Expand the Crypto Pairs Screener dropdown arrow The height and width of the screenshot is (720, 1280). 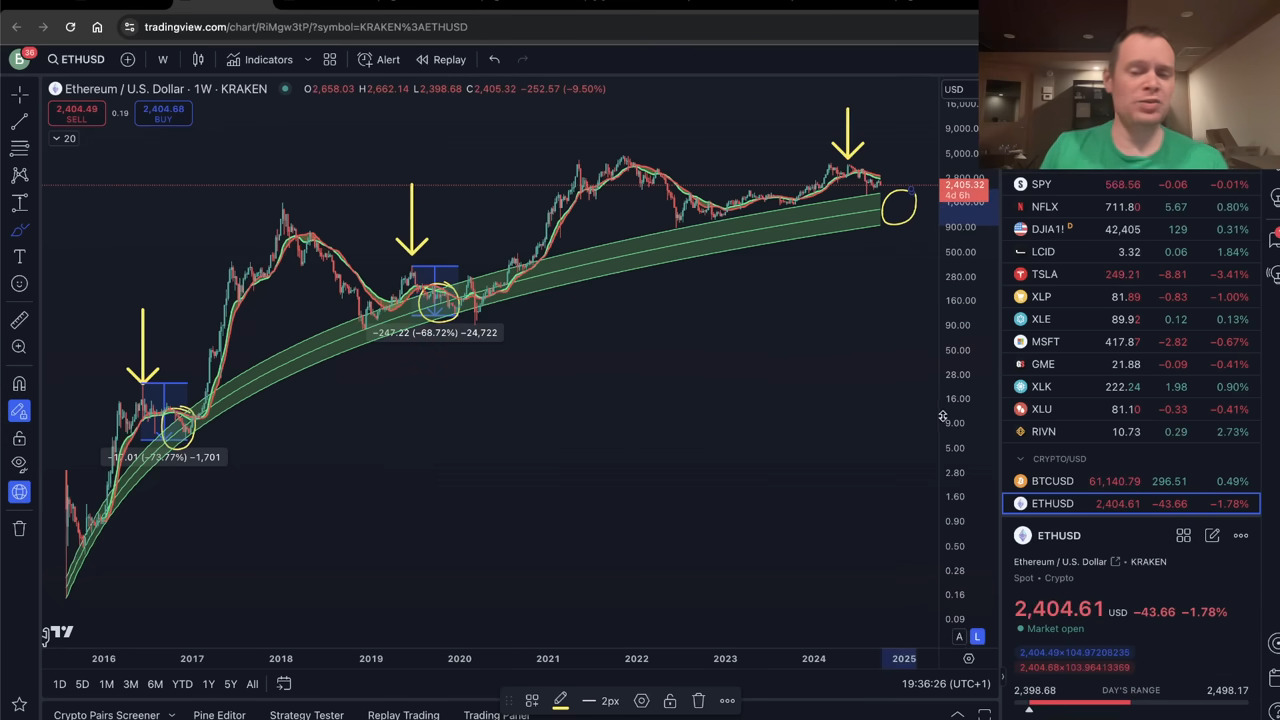point(172,714)
